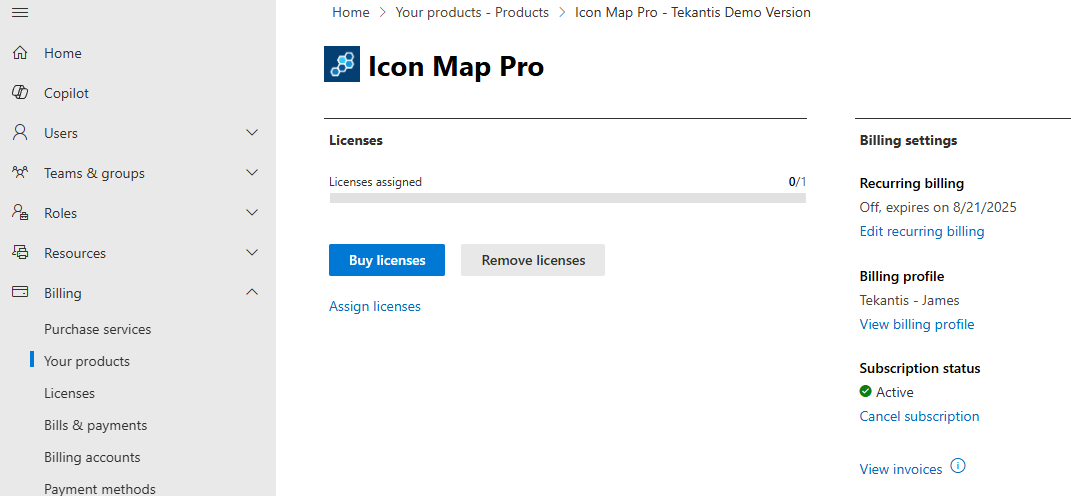
Task: Click the Users person icon
Action: click(20, 133)
